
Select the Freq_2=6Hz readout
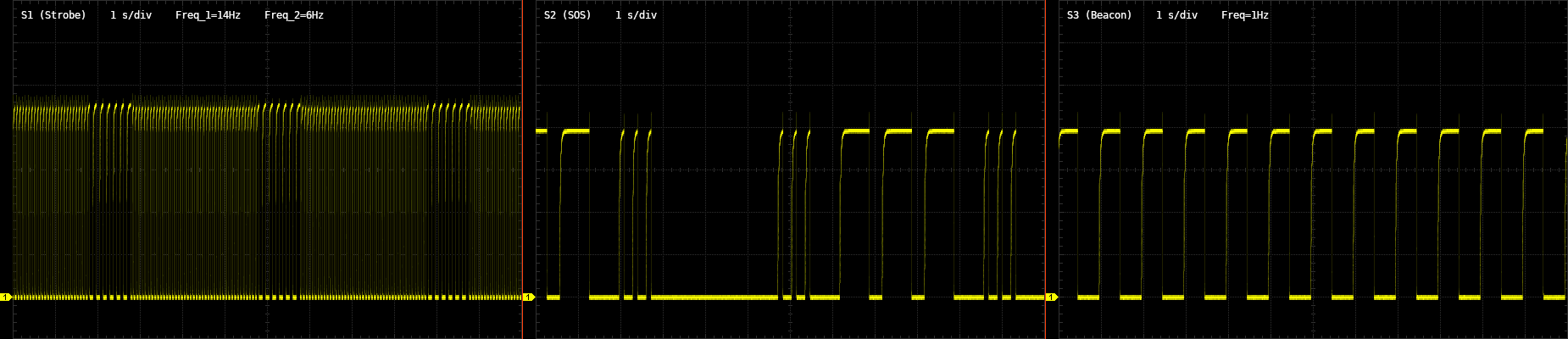point(294,15)
